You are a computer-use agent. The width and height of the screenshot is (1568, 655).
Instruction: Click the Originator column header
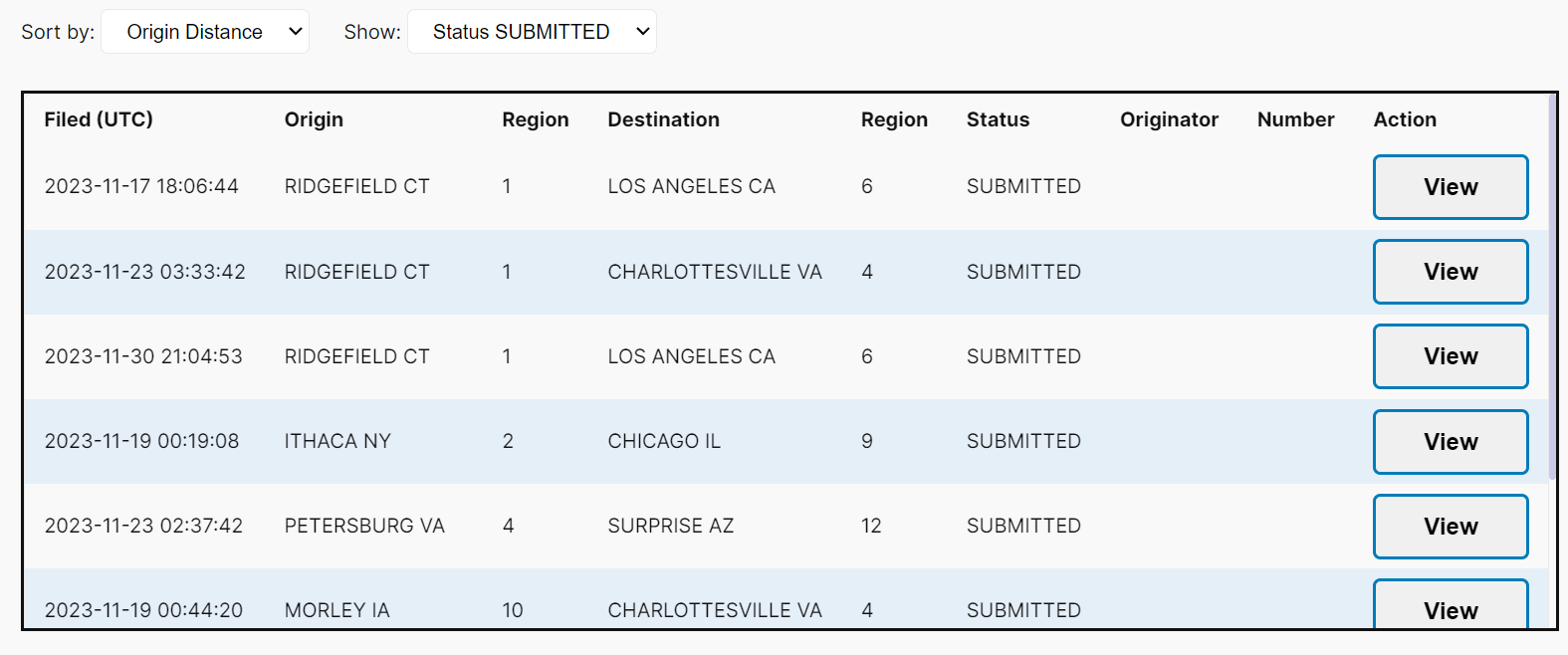coord(1169,119)
